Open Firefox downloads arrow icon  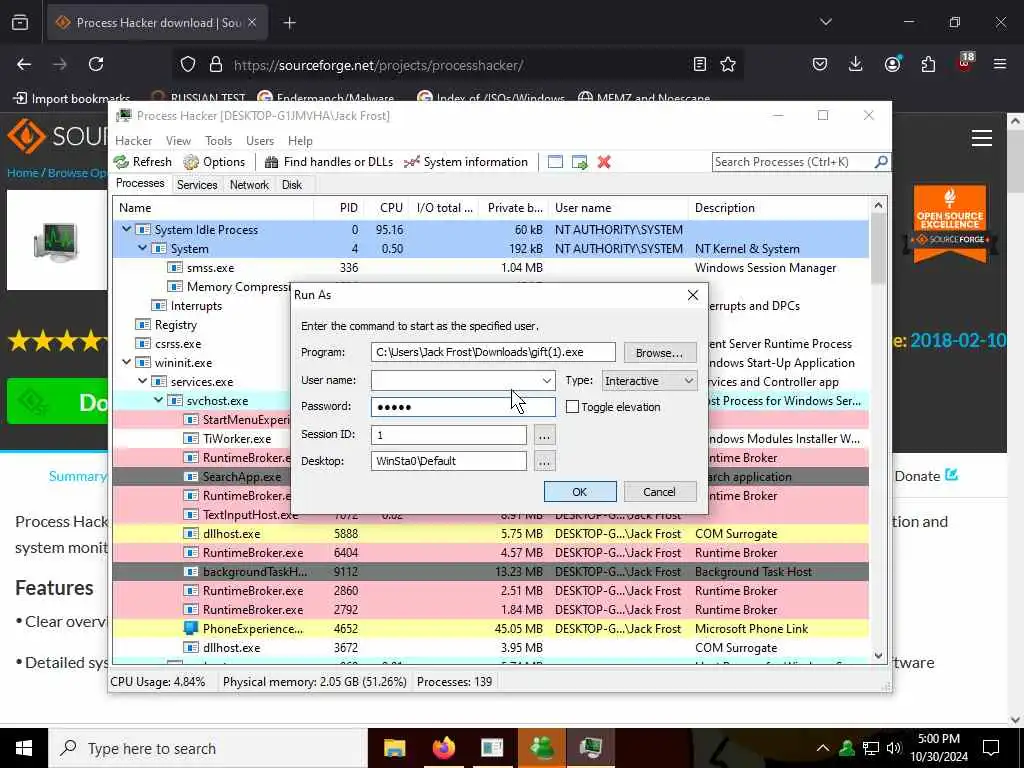coord(856,64)
